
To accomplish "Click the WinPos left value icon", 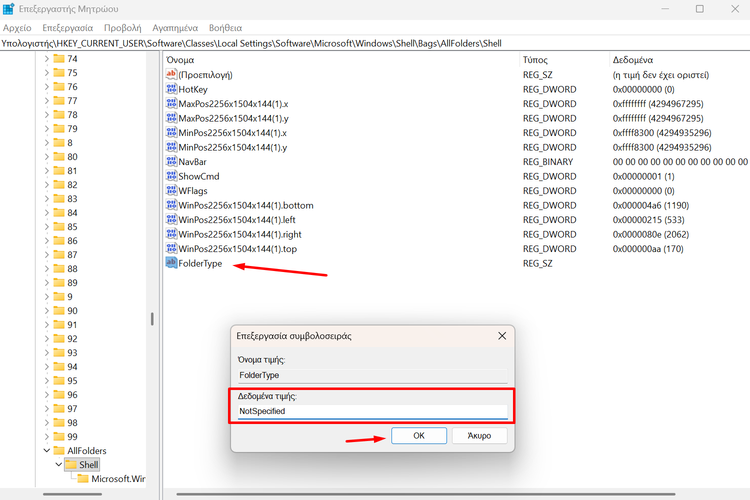I will pos(171,219).
